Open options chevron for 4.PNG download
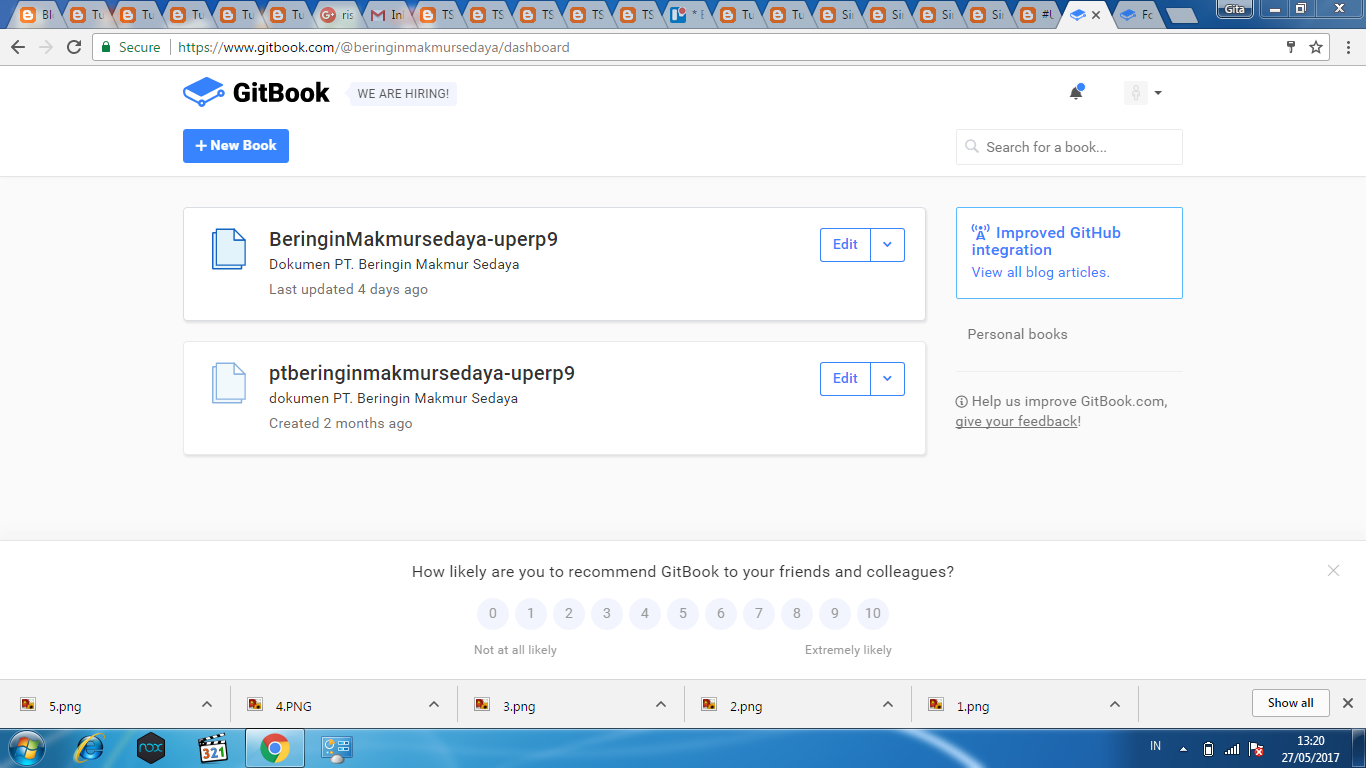This screenshot has height=768, width=1366. point(434,704)
